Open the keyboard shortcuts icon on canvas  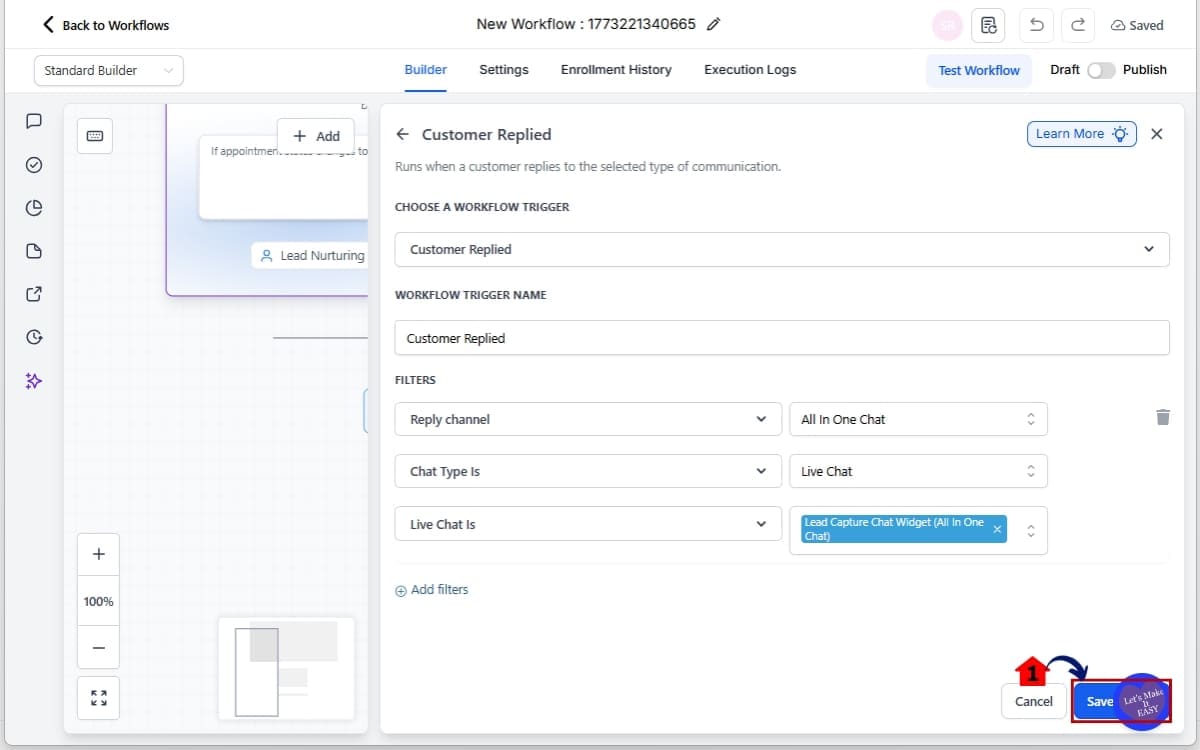(x=95, y=136)
